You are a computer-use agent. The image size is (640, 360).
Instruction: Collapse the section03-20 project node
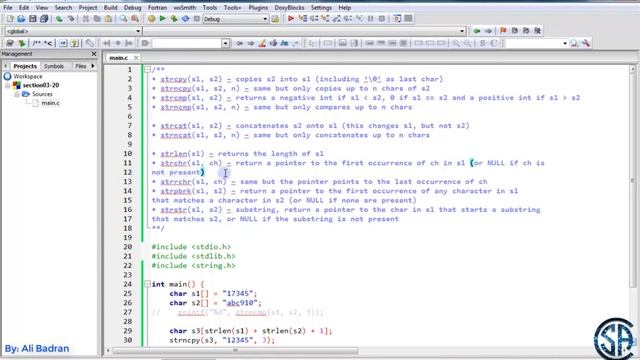click(x=7, y=85)
